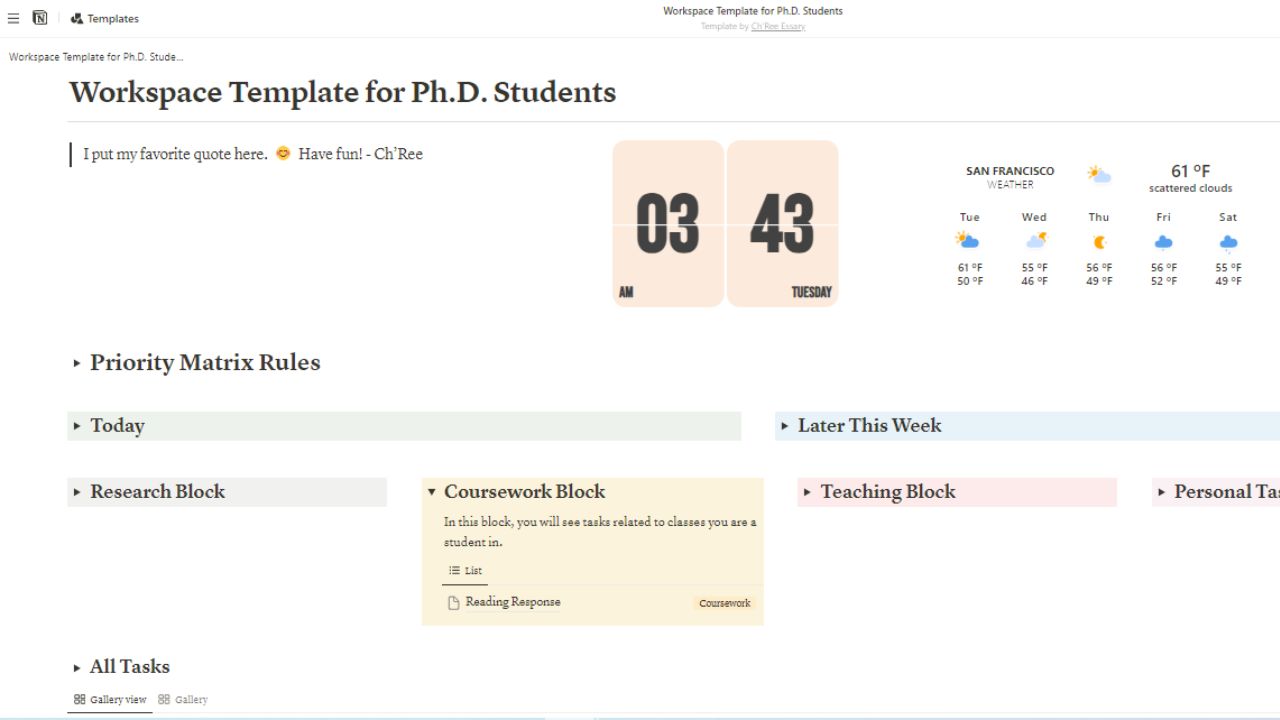The height and width of the screenshot is (720, 1280).
Task: Collapse the Coursework Block section
Action: 431,492
